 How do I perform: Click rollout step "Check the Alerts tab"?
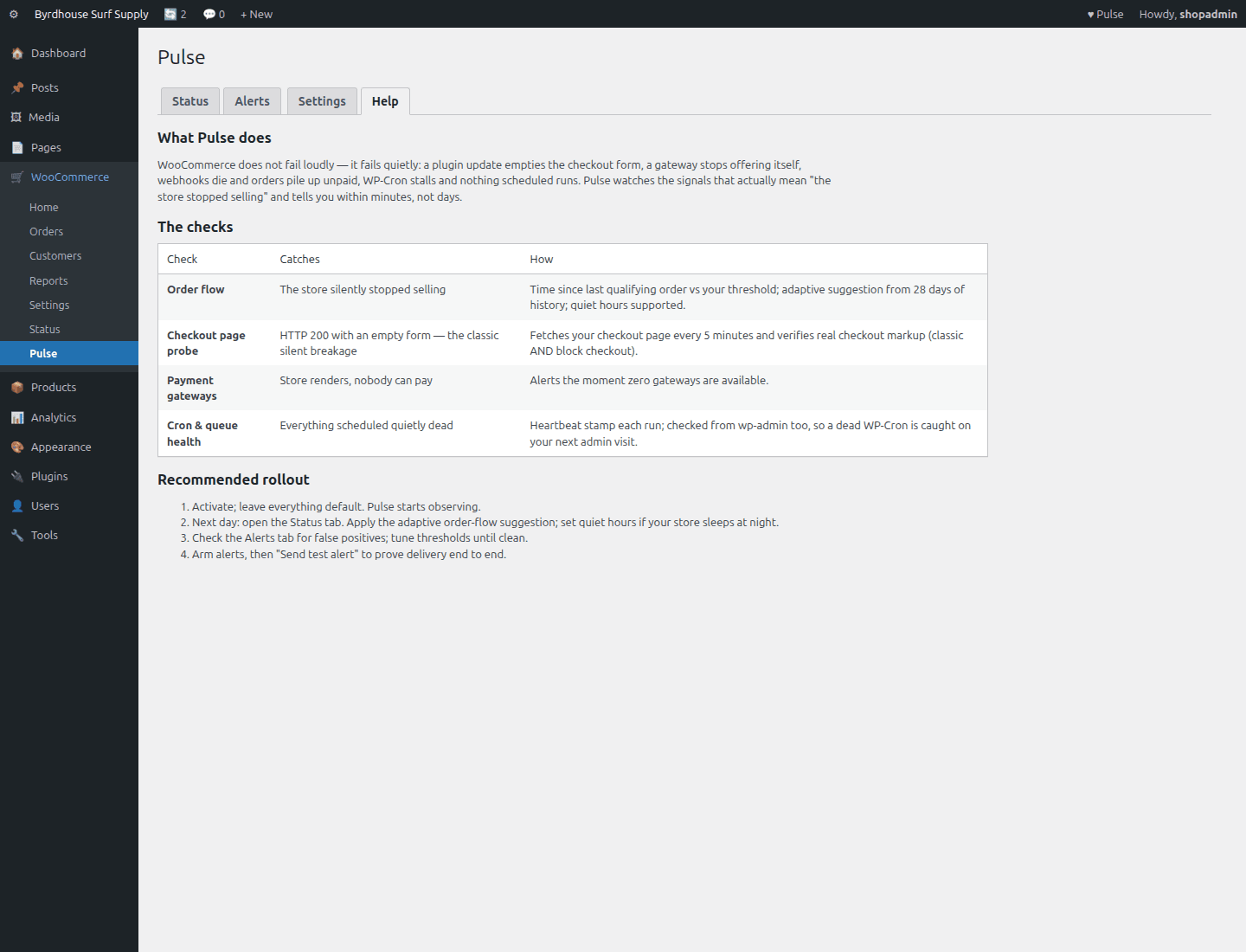point(360,538)
